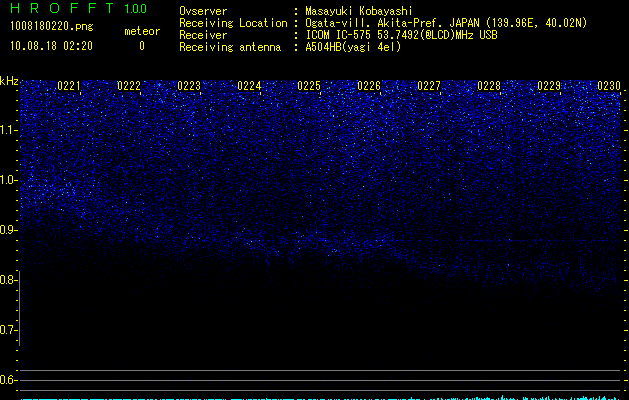Click the 0.8 kHz axis label

pos(8,280)
